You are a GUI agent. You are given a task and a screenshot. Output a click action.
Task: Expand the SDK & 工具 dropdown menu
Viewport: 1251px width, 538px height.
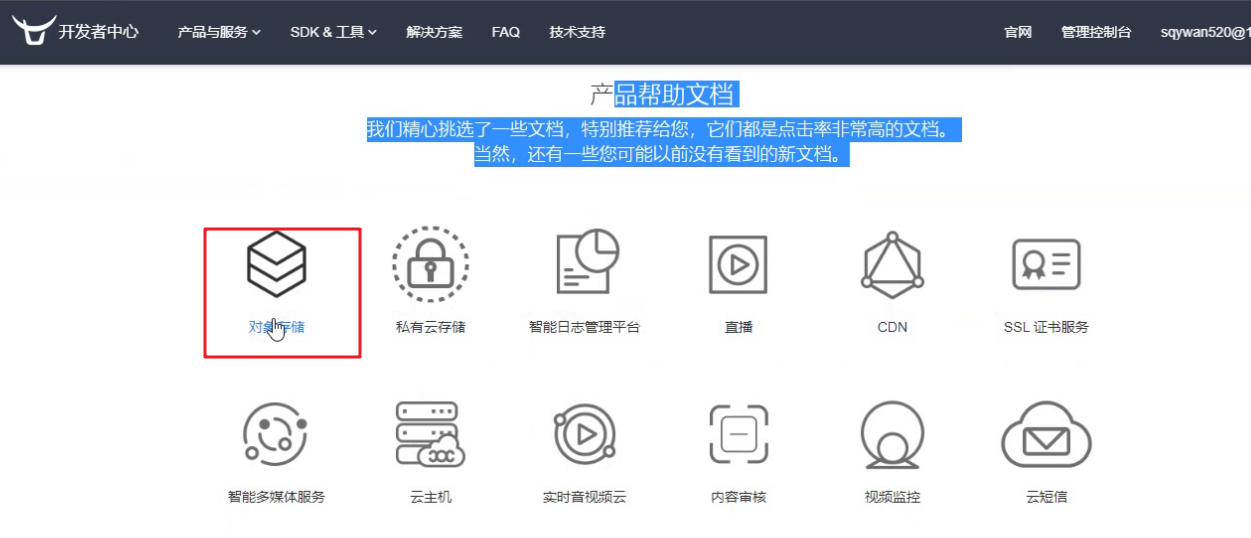coord(333,32)
